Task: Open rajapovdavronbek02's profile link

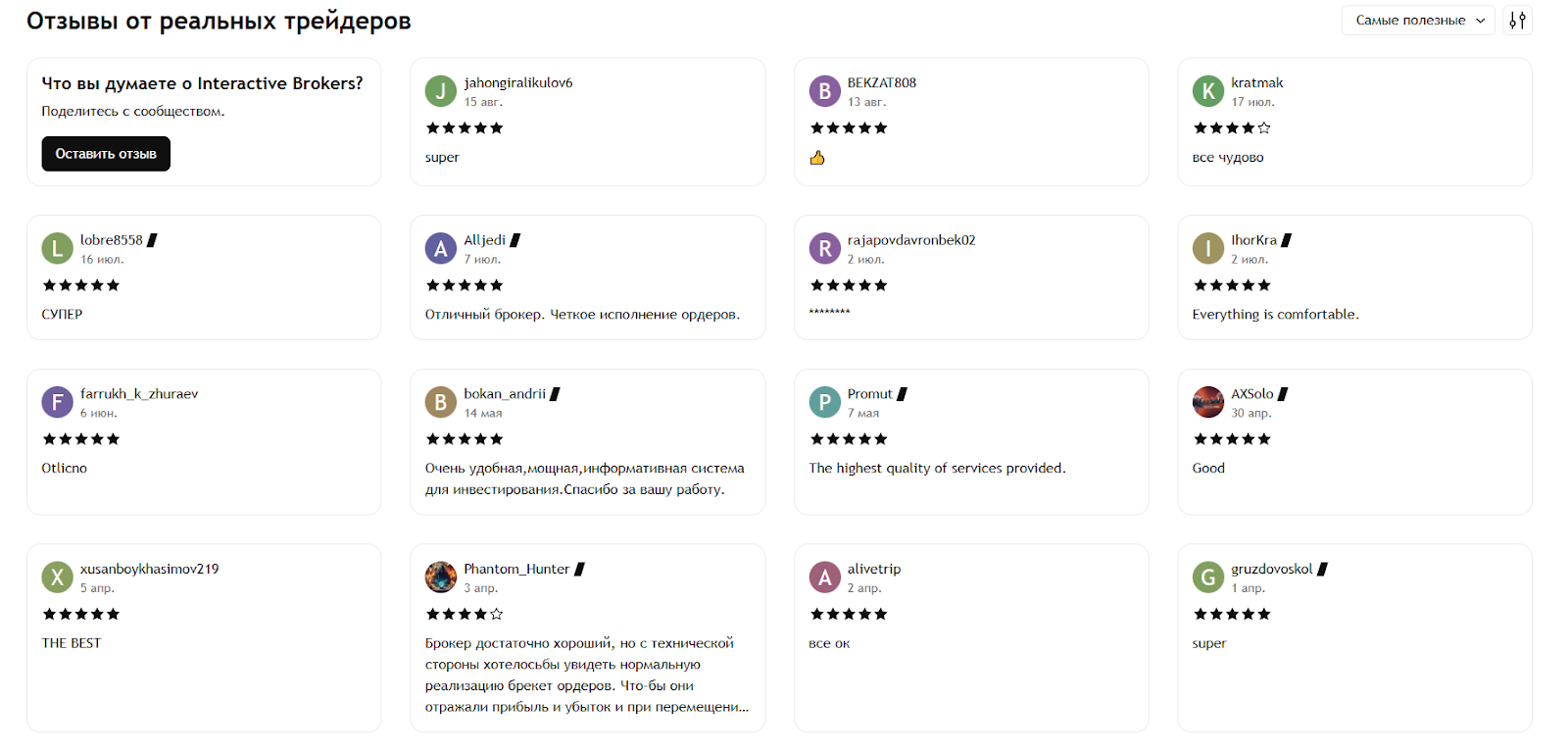Action: pos(911,239)
